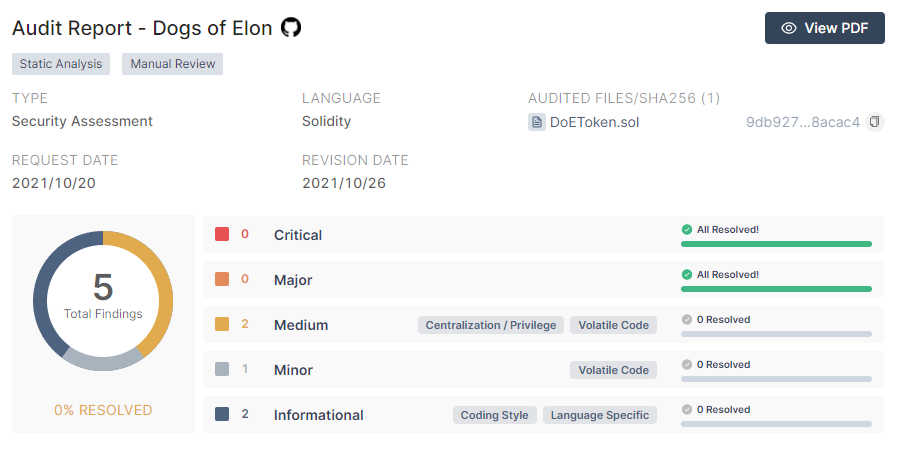Click the dark blue Informational severity swatch
The height and width of the screenshot is (449, 903).
point(222,414)
